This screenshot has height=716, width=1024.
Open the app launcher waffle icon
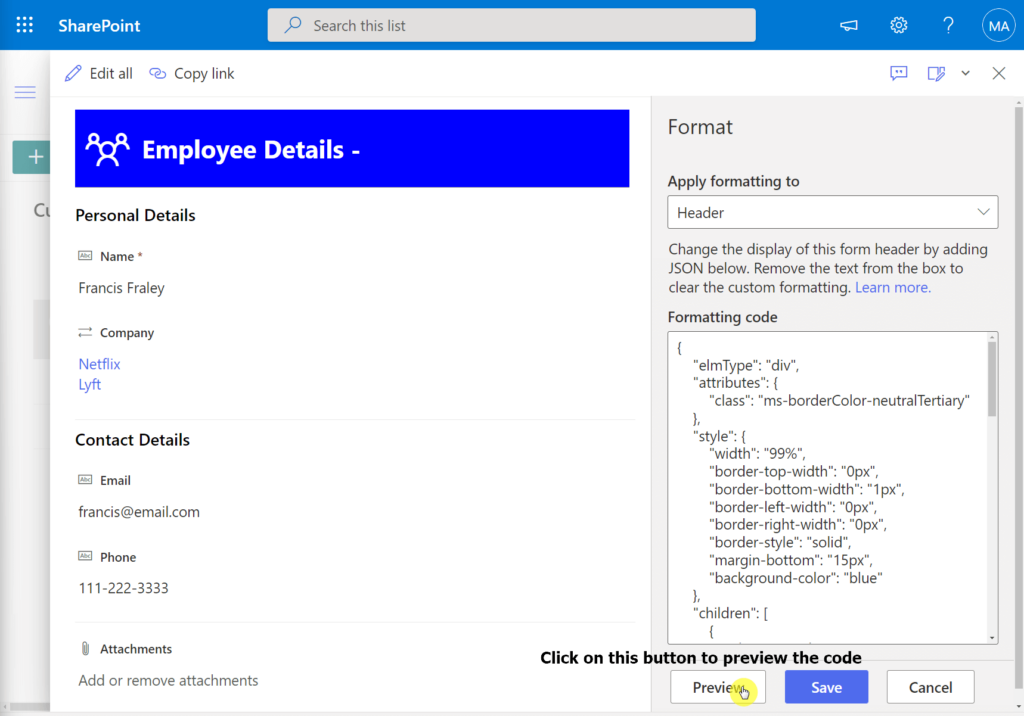point(24,25)
